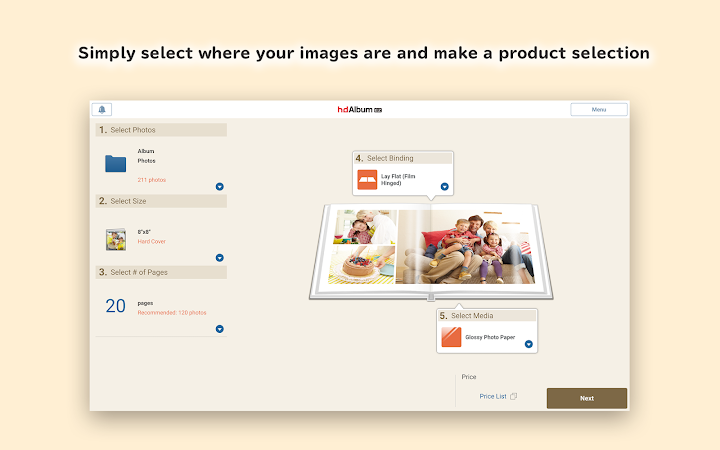The height and width of the screenshot is (450, 720).
Task: Click the Next button
Action: tap(587, 398)
